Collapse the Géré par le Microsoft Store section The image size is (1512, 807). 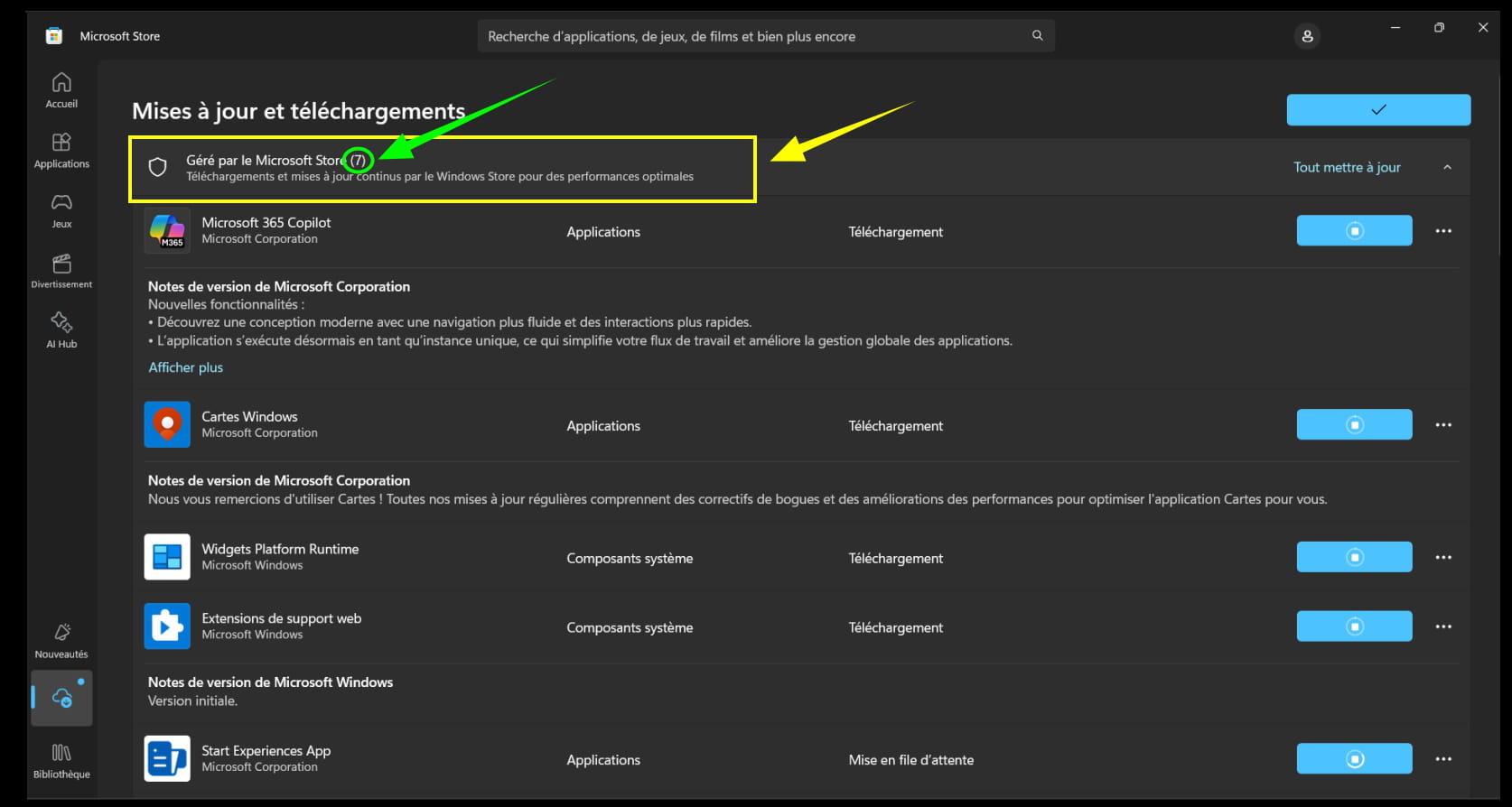pyautogui.click(x=1447, y=168)
